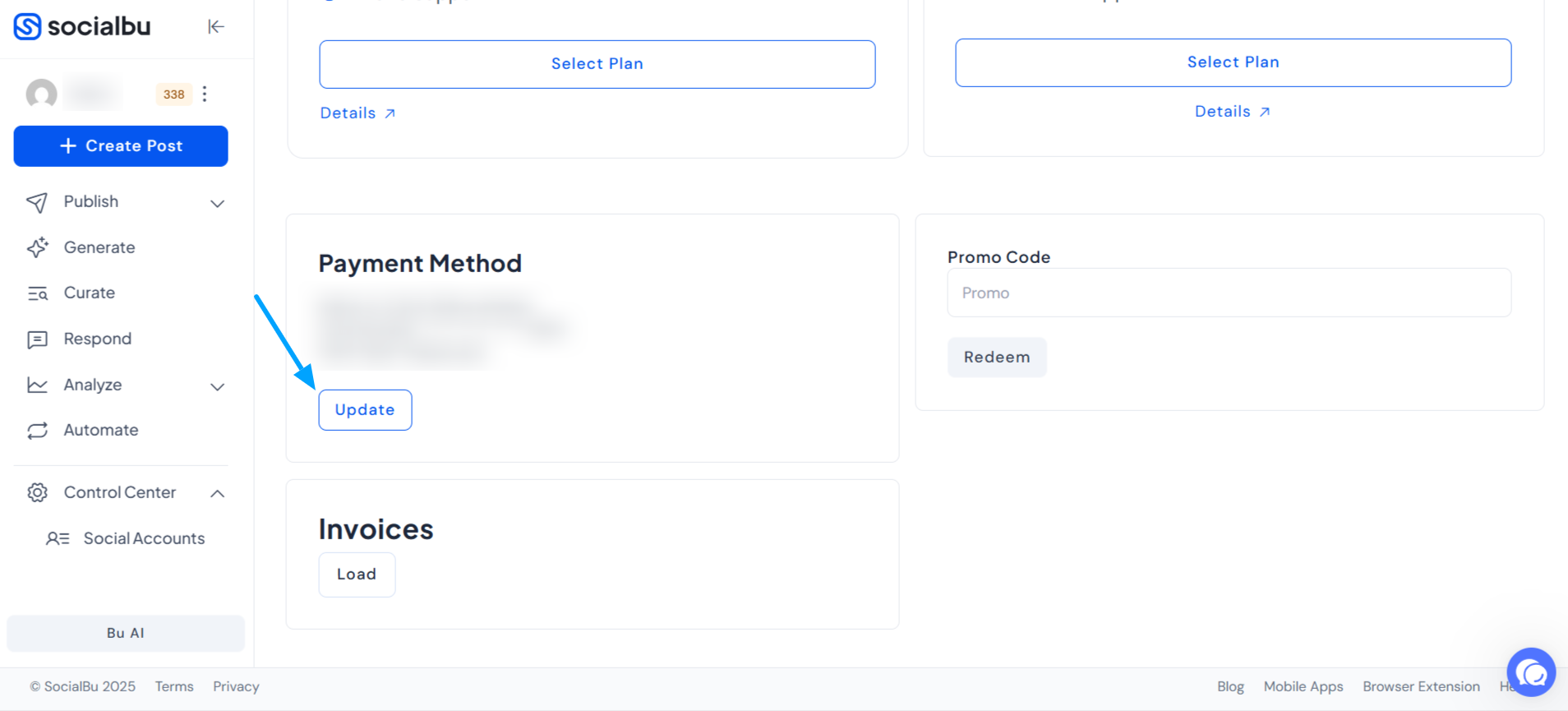
Task: Open the Privacy link in the footer
Action: (236, 686)
